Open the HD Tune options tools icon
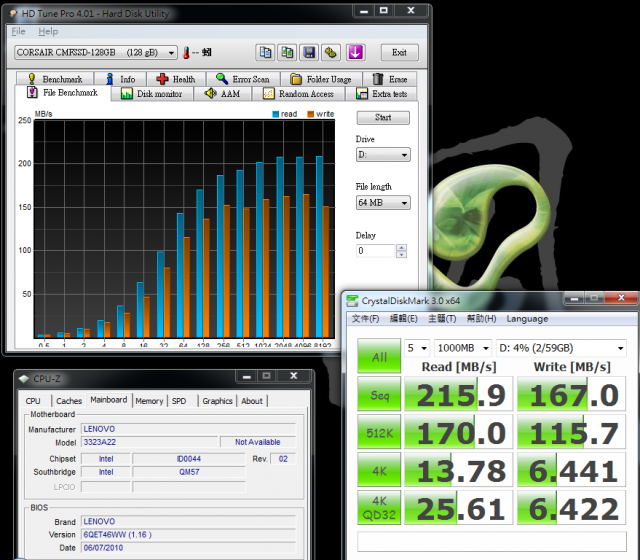Screen dimensions: 640x560 331,53
